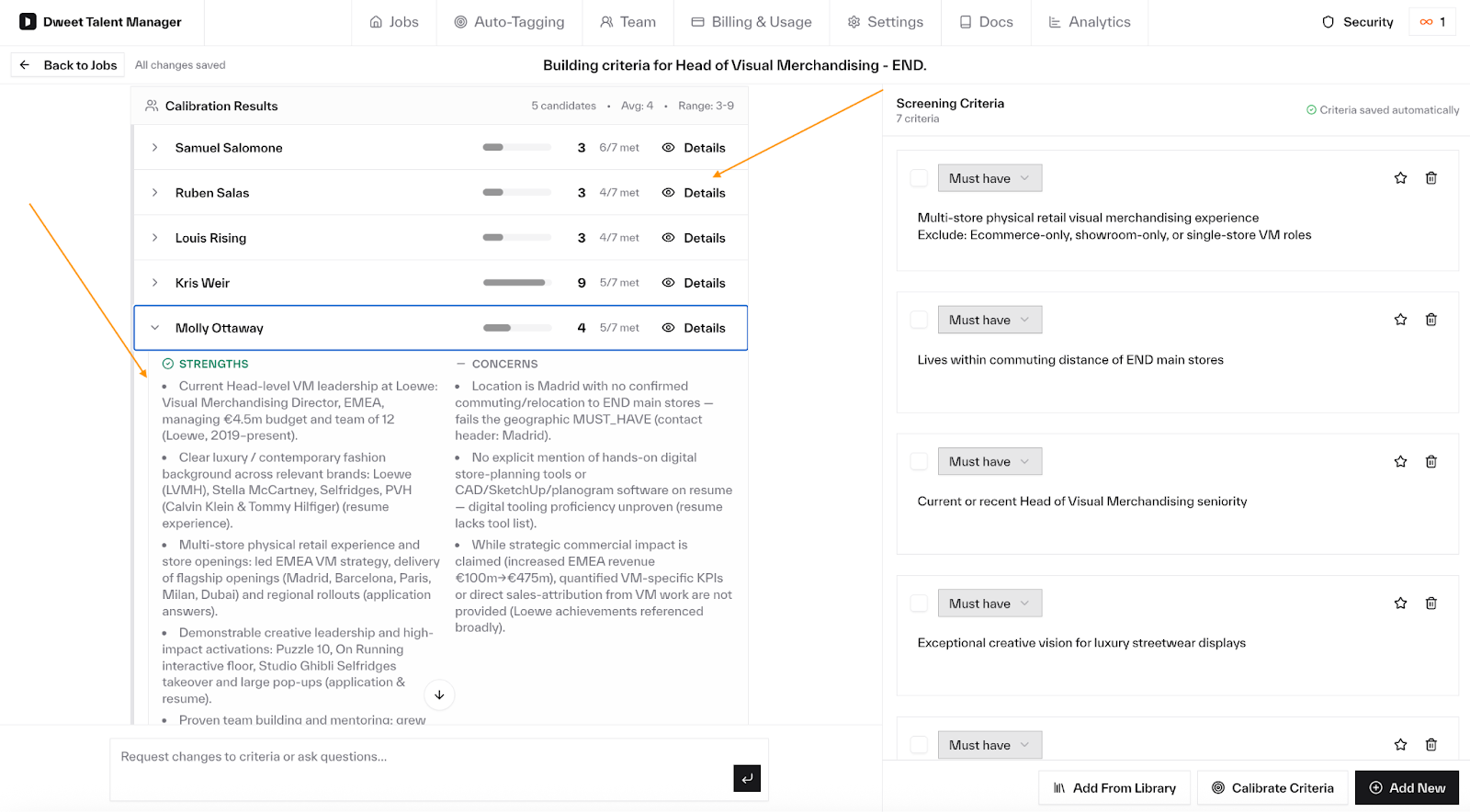
Task: Click the Calibrate Criteria button
Action: coord(1272,788)
